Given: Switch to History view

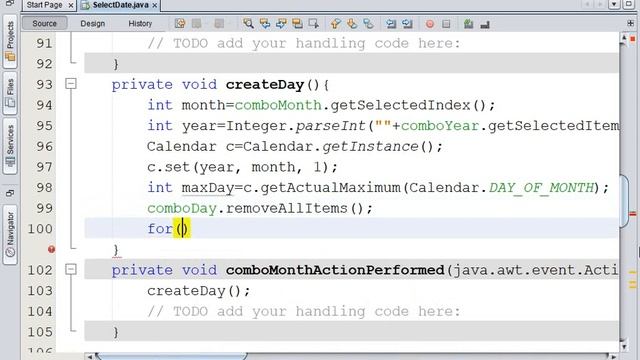Looking at the screenshot, I should [140, 23].
